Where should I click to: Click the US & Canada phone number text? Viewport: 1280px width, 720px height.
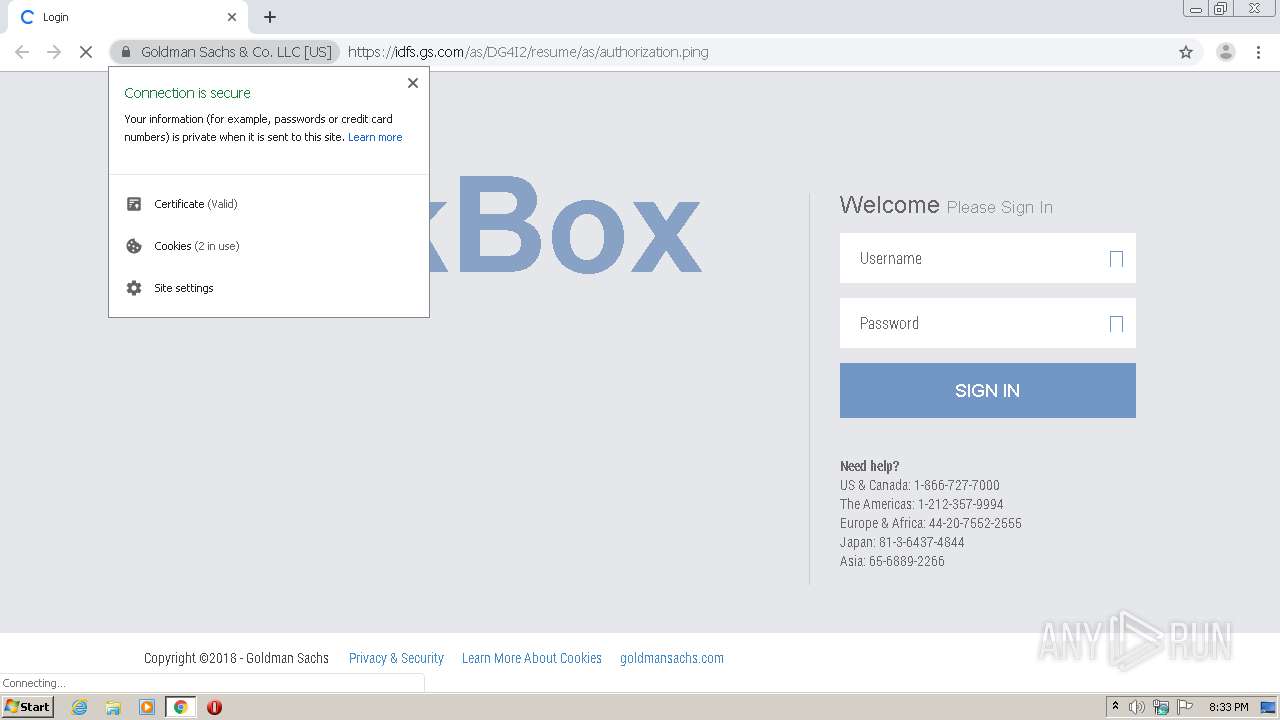[x=920, y=485]
